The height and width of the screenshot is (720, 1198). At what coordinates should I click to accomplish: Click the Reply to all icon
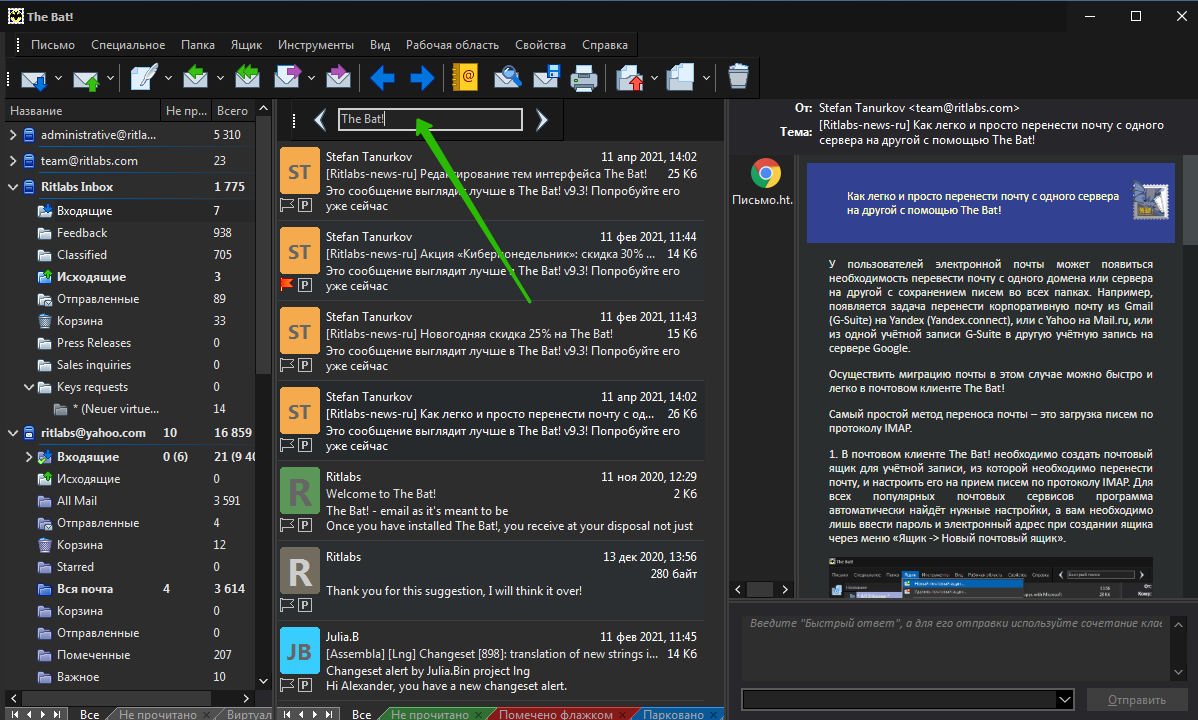[247, 78]
